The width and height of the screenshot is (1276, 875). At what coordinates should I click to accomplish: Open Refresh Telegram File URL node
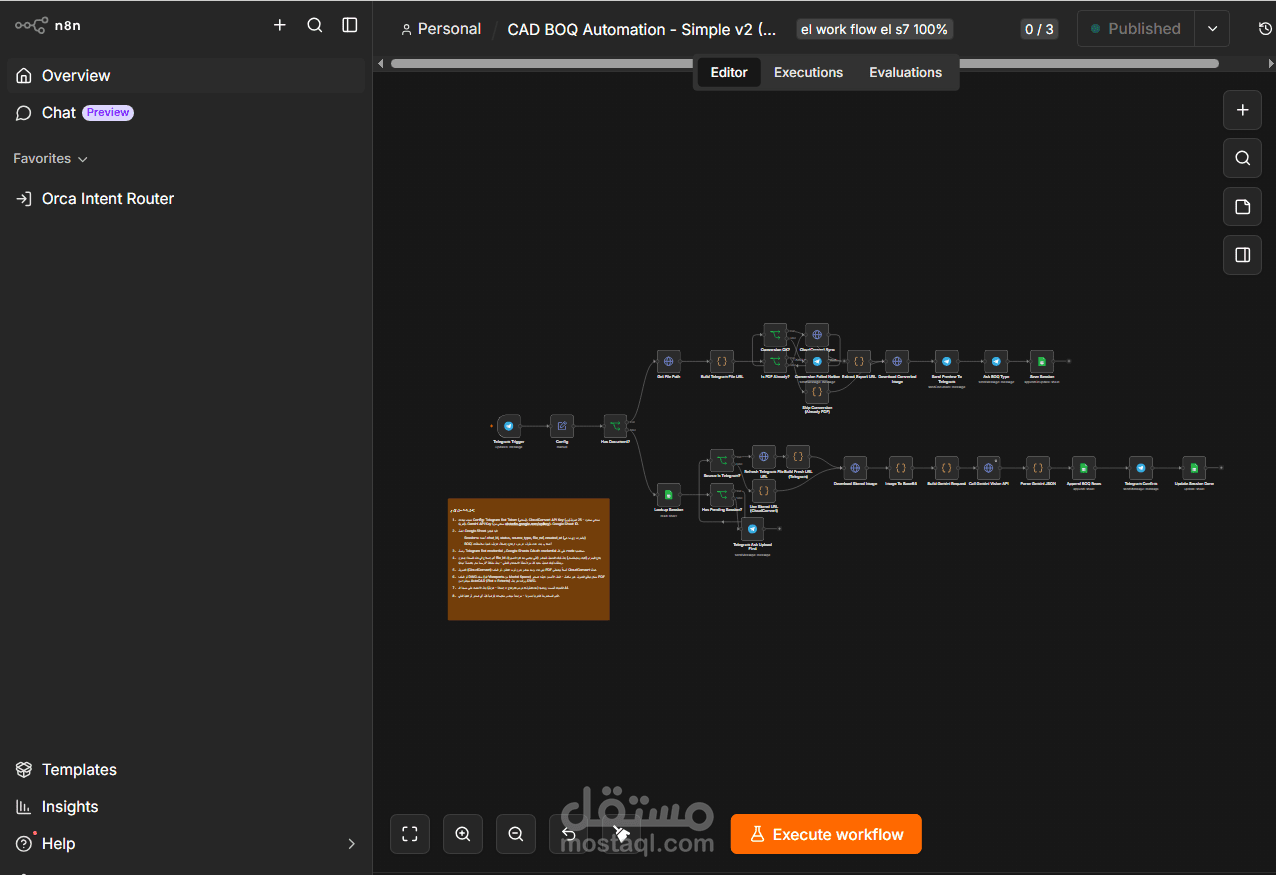[x=763, y=458]
